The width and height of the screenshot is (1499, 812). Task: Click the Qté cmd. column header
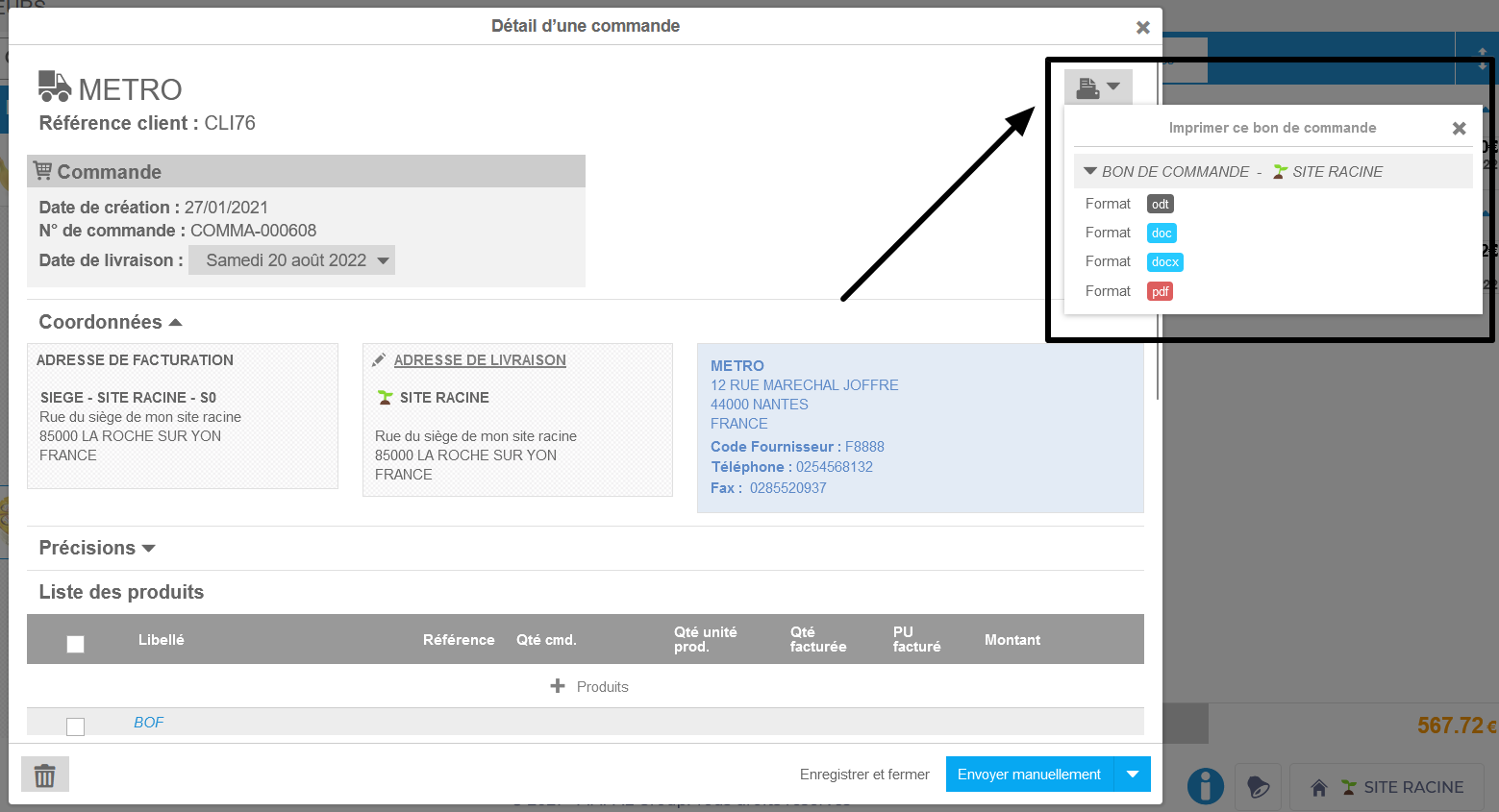[546, 640]
